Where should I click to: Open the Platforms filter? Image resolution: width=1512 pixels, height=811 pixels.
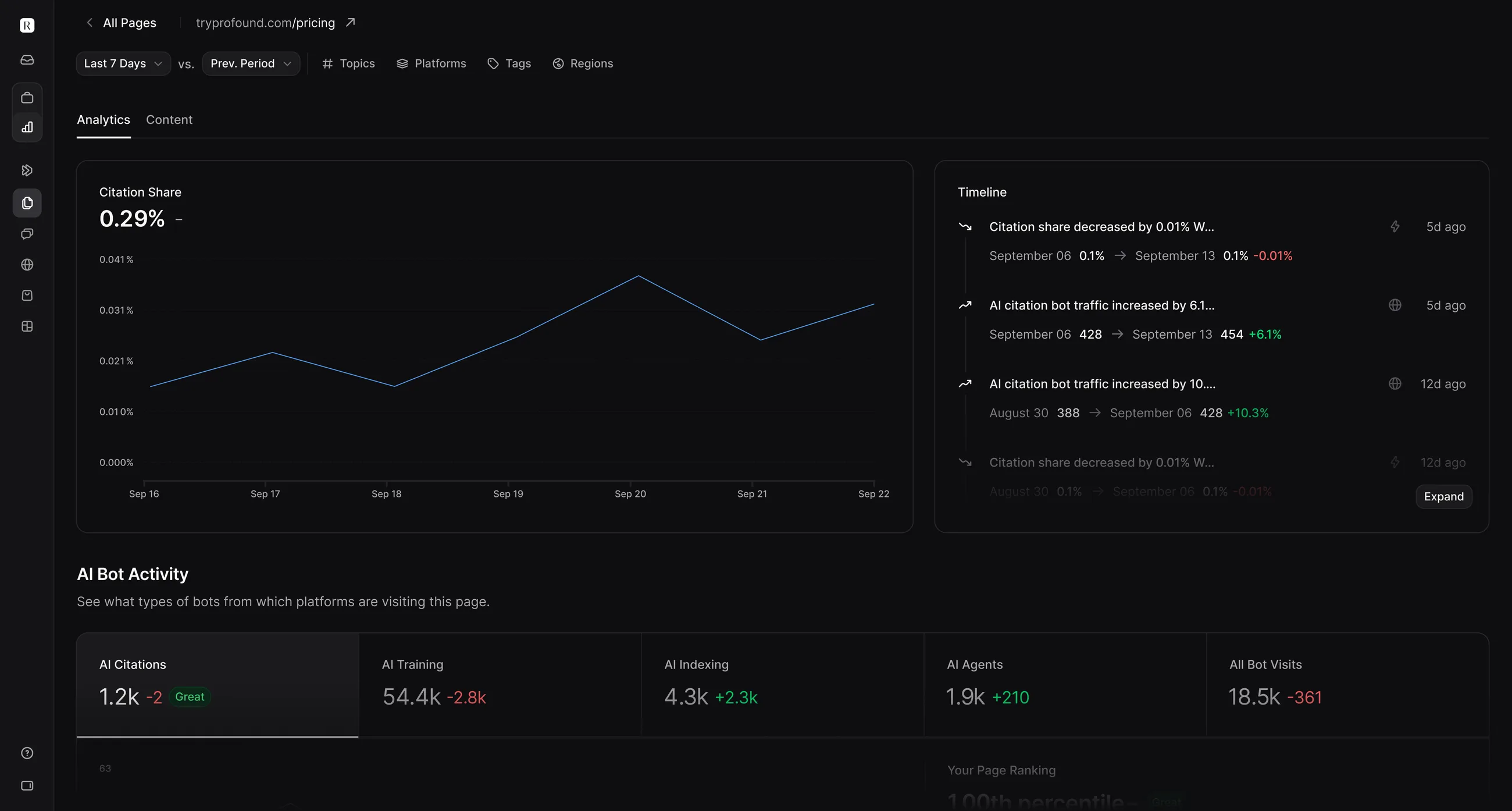[432, 63]
